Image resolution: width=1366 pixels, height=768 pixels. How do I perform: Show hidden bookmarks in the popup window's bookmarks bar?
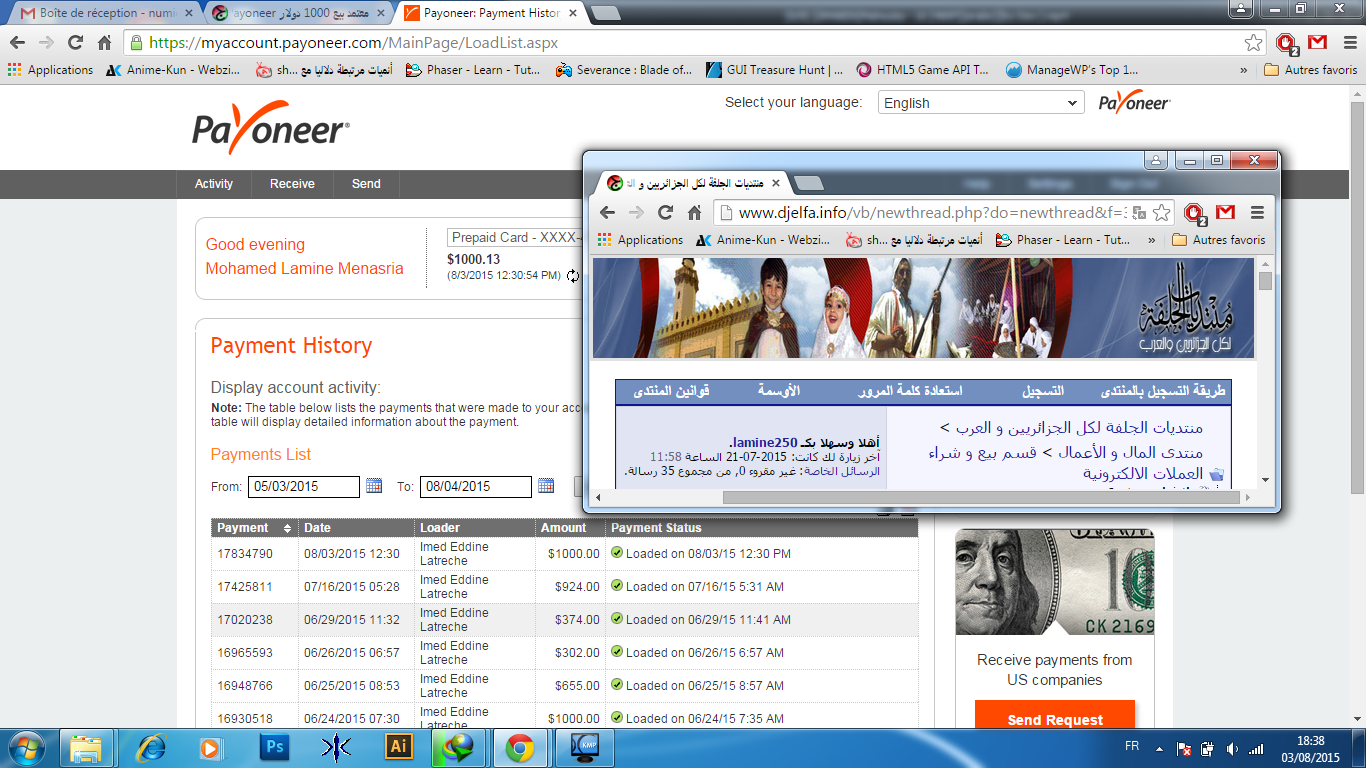coord(1151,240)
